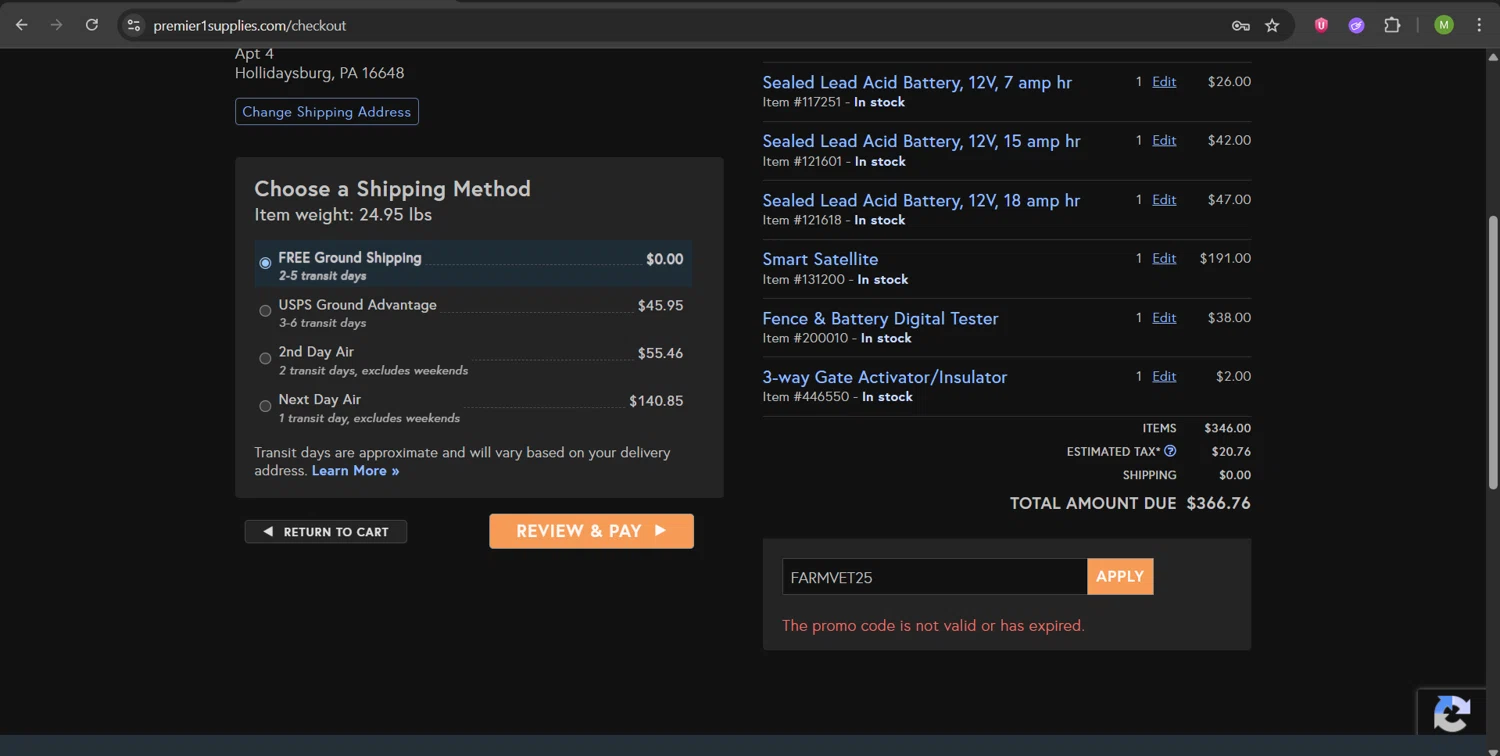Open the pink shield extension icon

[1321, 25]
